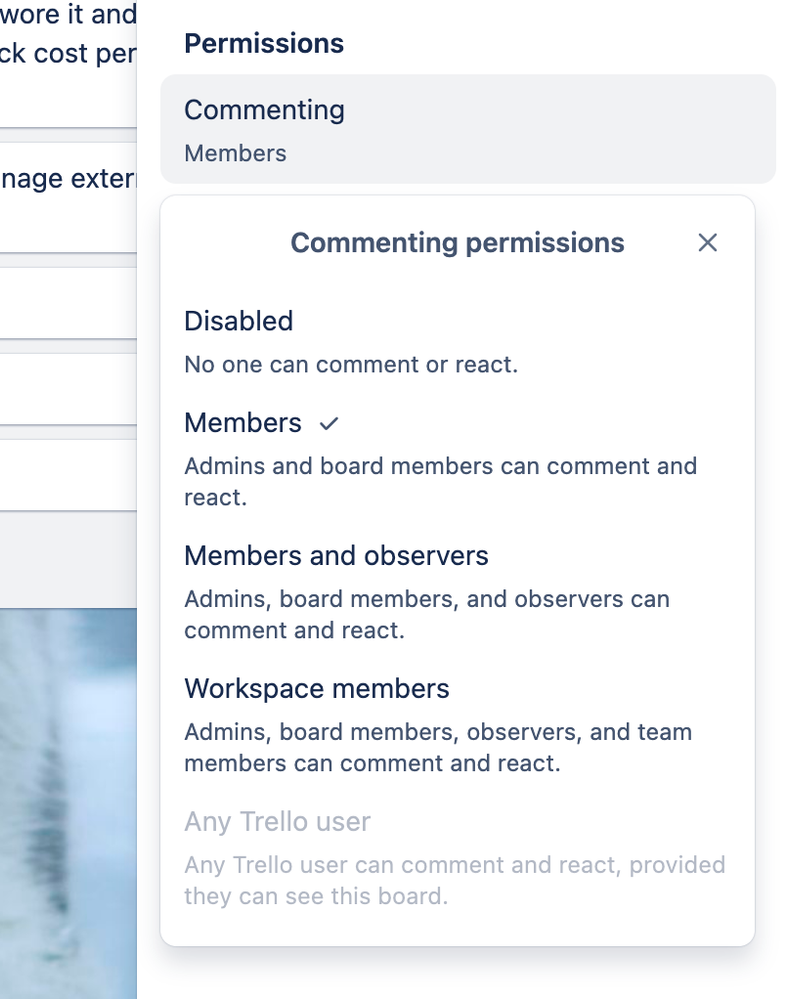Click 'Any Trello user can comment' description
The height and width of the screenshot is (999, 790).
(x=455, y=880)
